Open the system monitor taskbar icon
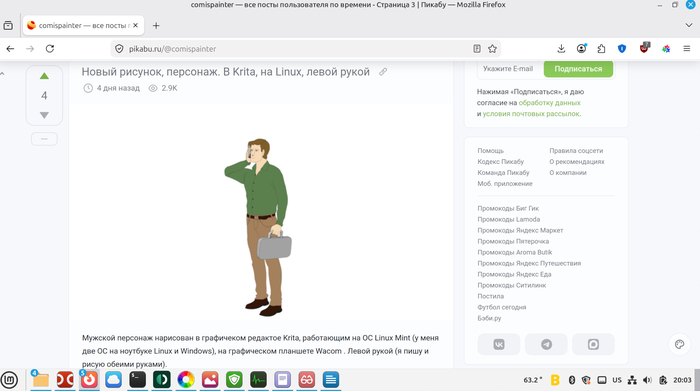700x391 pixels. pyautogui.click(x=258, y=380)
